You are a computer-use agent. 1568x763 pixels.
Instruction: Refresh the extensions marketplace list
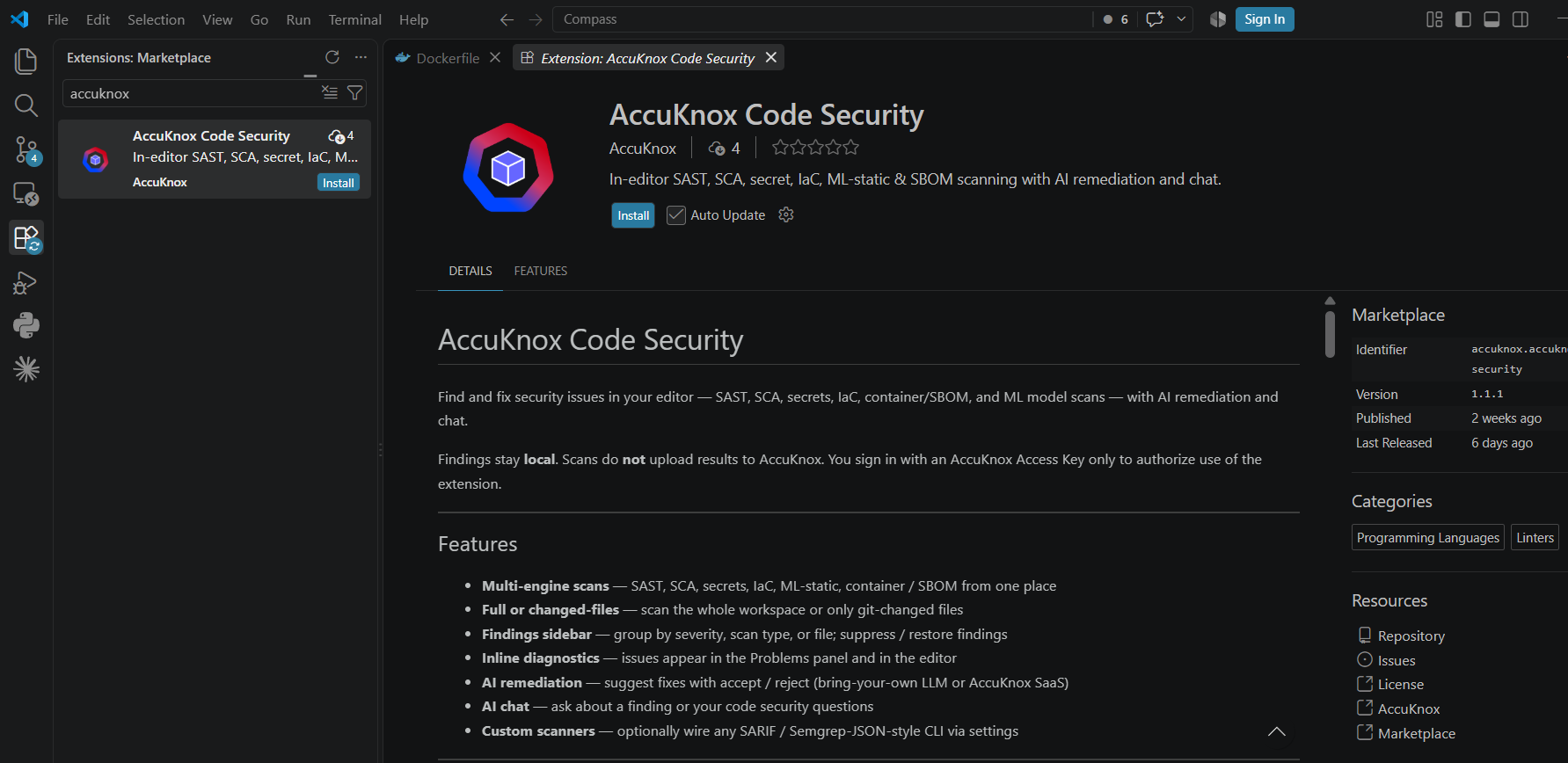pyautogui.click(x=332, y=57)
